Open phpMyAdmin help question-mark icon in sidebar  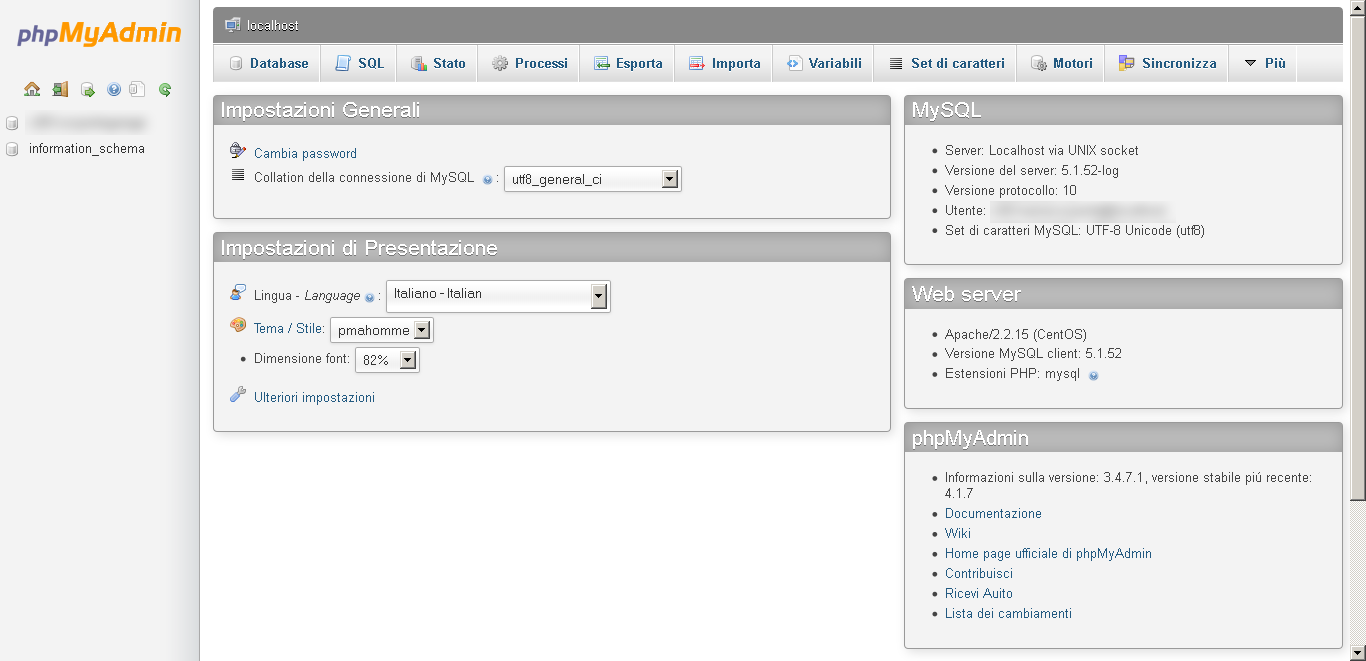(113, 89)
